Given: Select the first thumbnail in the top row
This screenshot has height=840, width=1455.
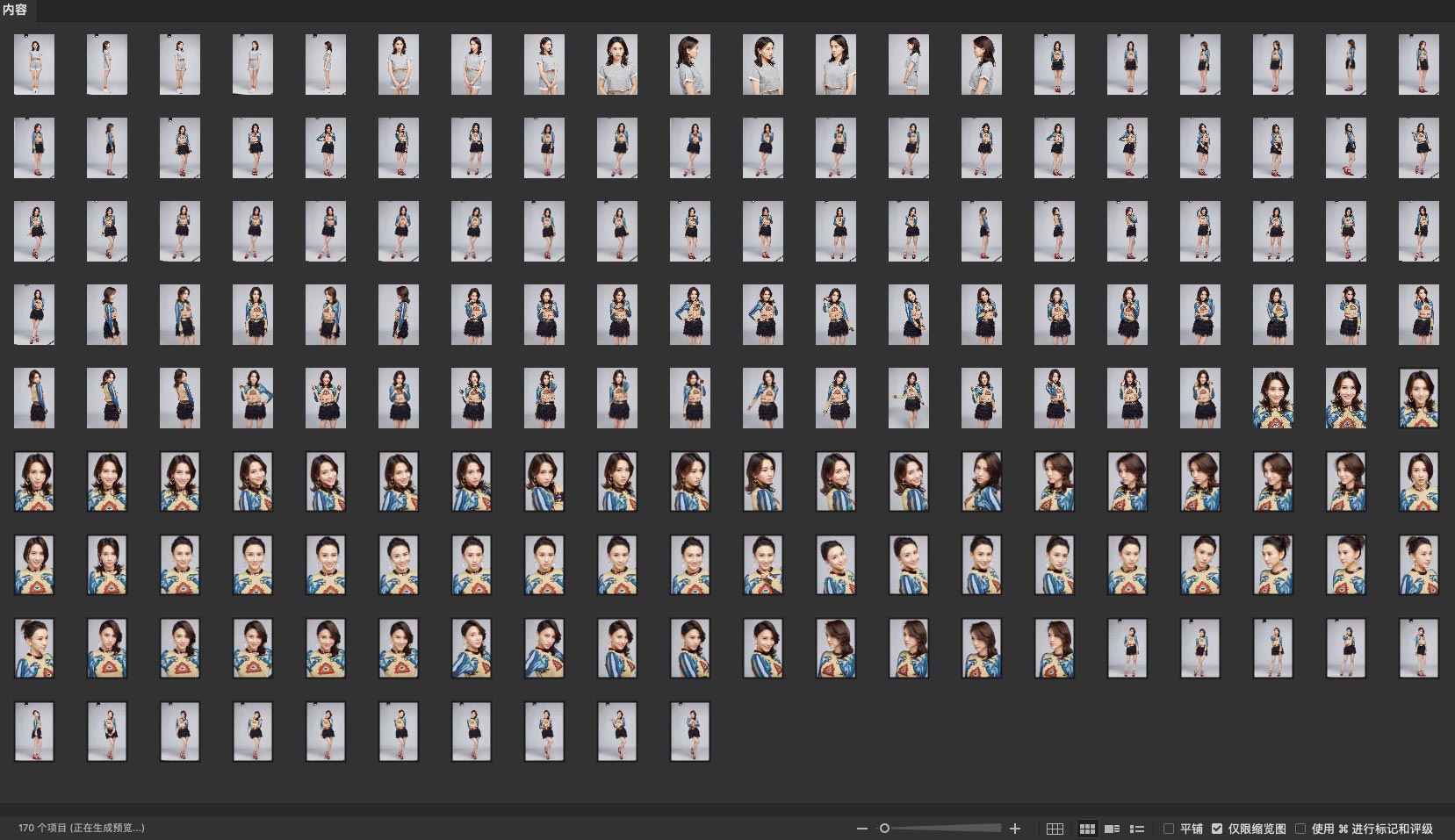Looking at the screenshot, I should [x=34, y=64].
